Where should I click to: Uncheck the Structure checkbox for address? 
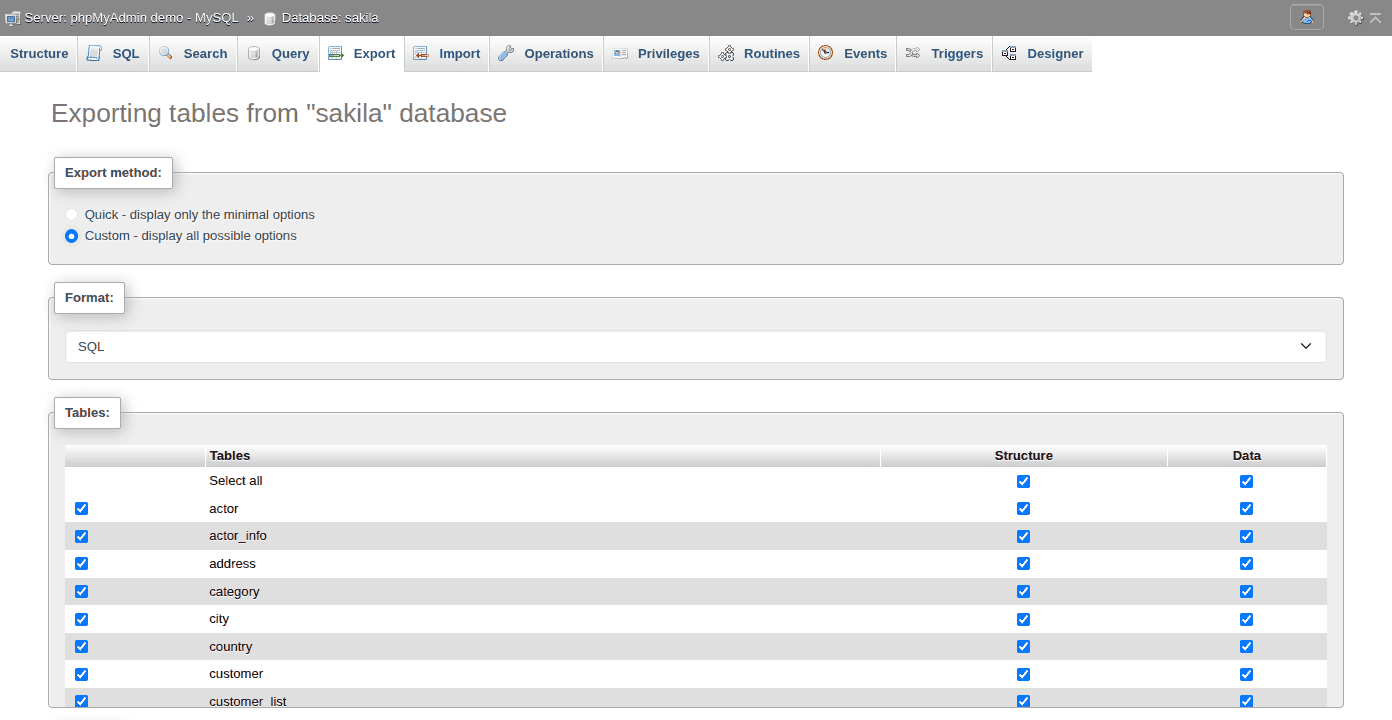click(x=1023, y=564)
